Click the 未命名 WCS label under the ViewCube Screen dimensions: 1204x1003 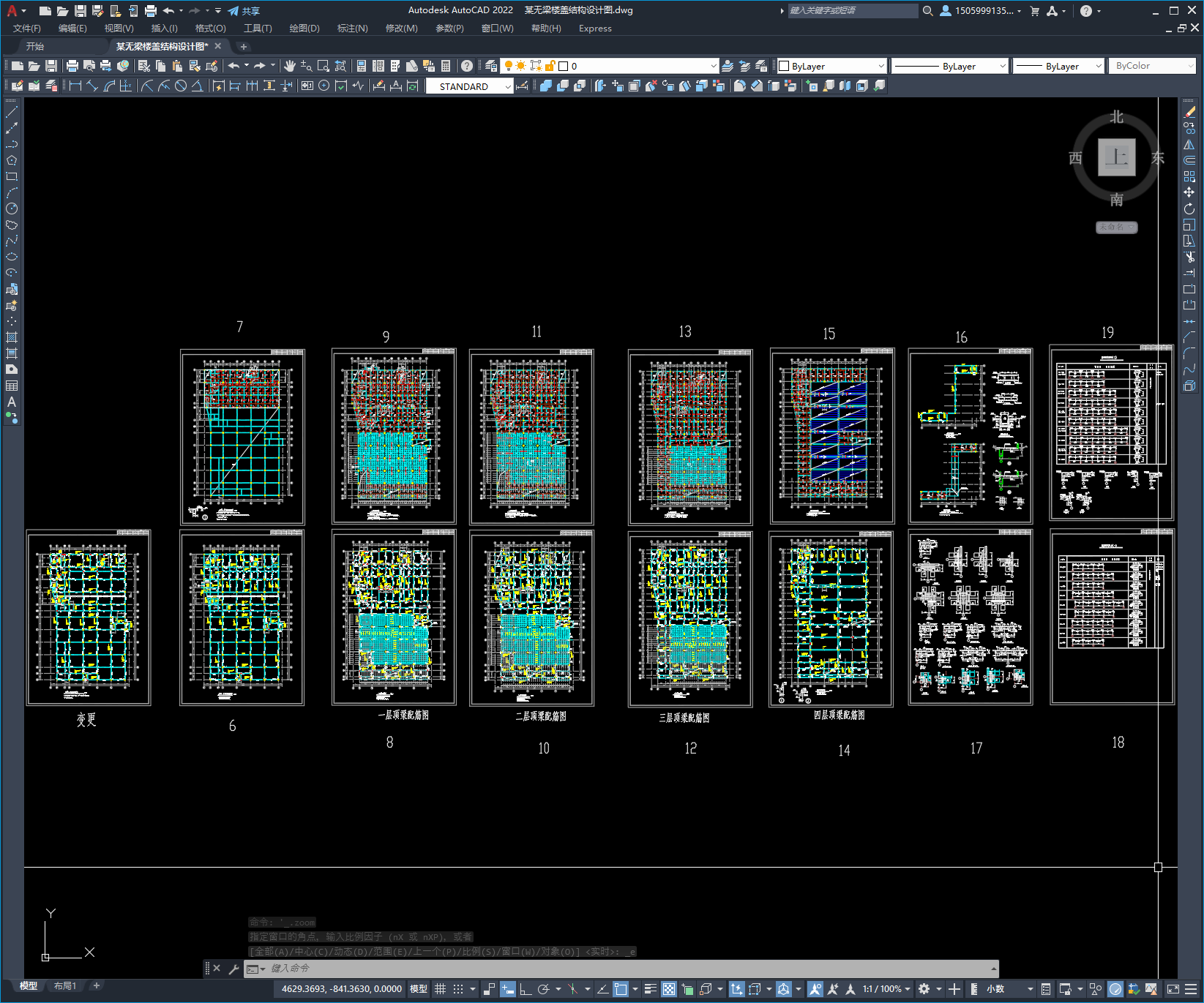pos(1116,228)
